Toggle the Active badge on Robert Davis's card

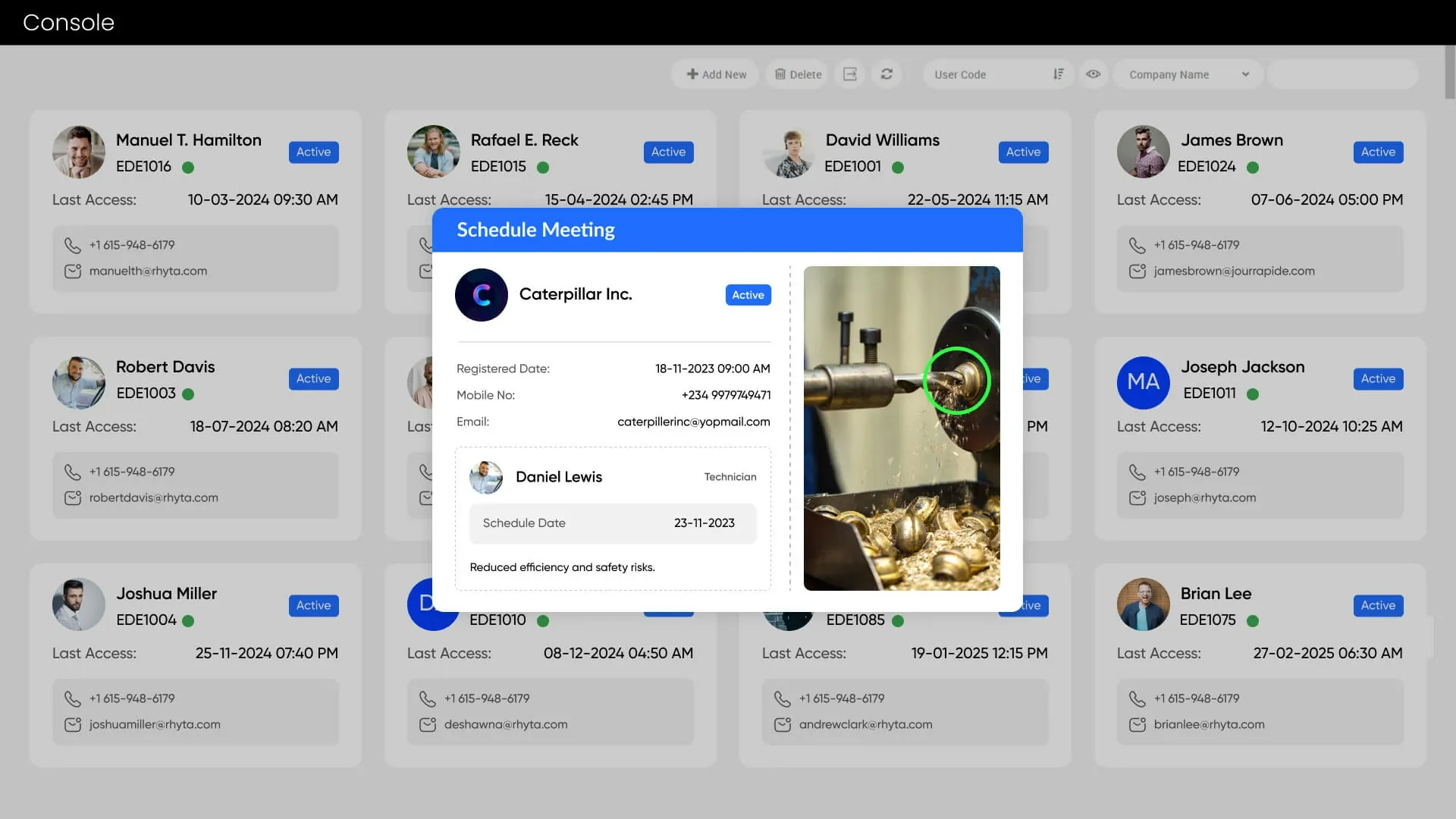tap(313, 378)
